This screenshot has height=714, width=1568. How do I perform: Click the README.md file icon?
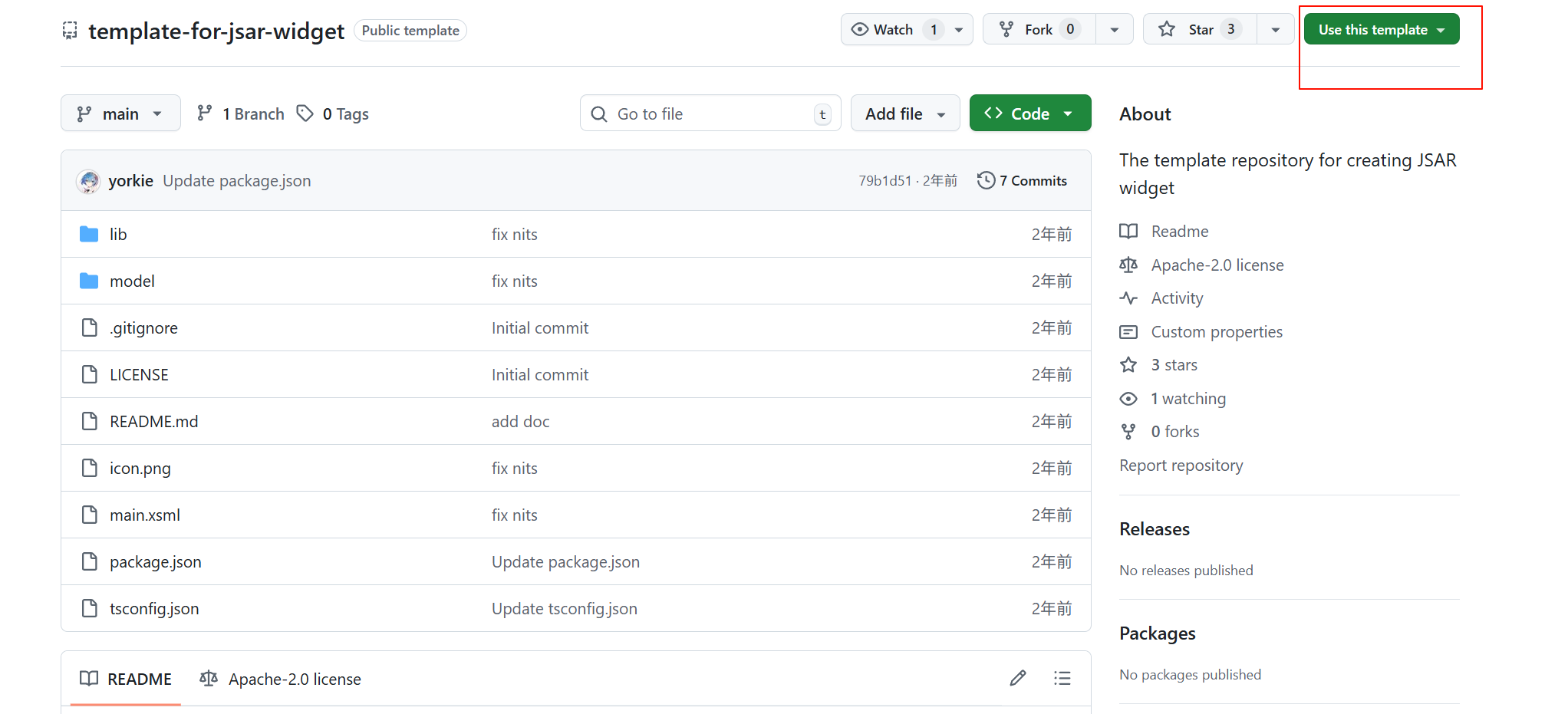(x=90, y=421)
